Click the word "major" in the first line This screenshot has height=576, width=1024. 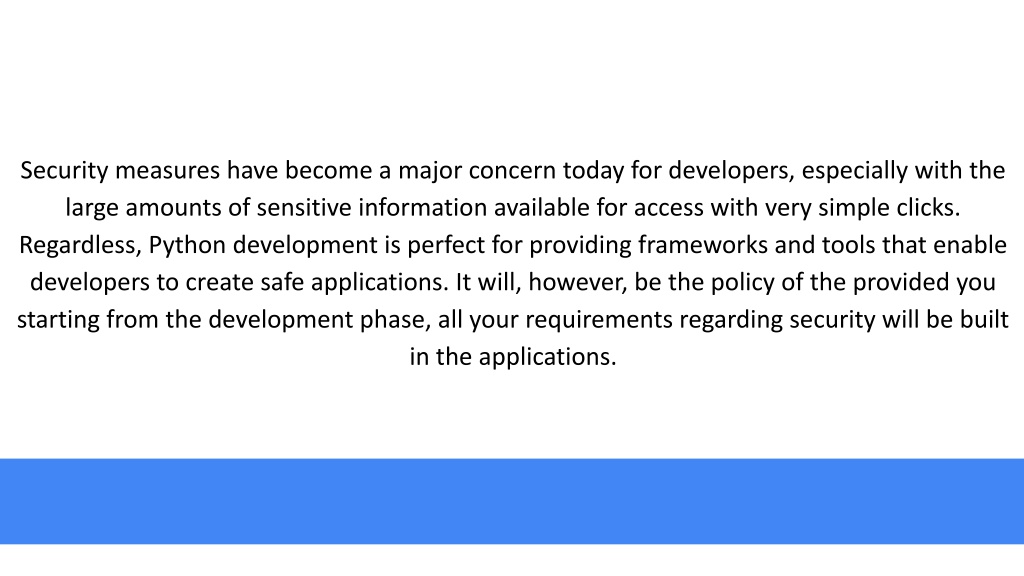click(430, 171)
